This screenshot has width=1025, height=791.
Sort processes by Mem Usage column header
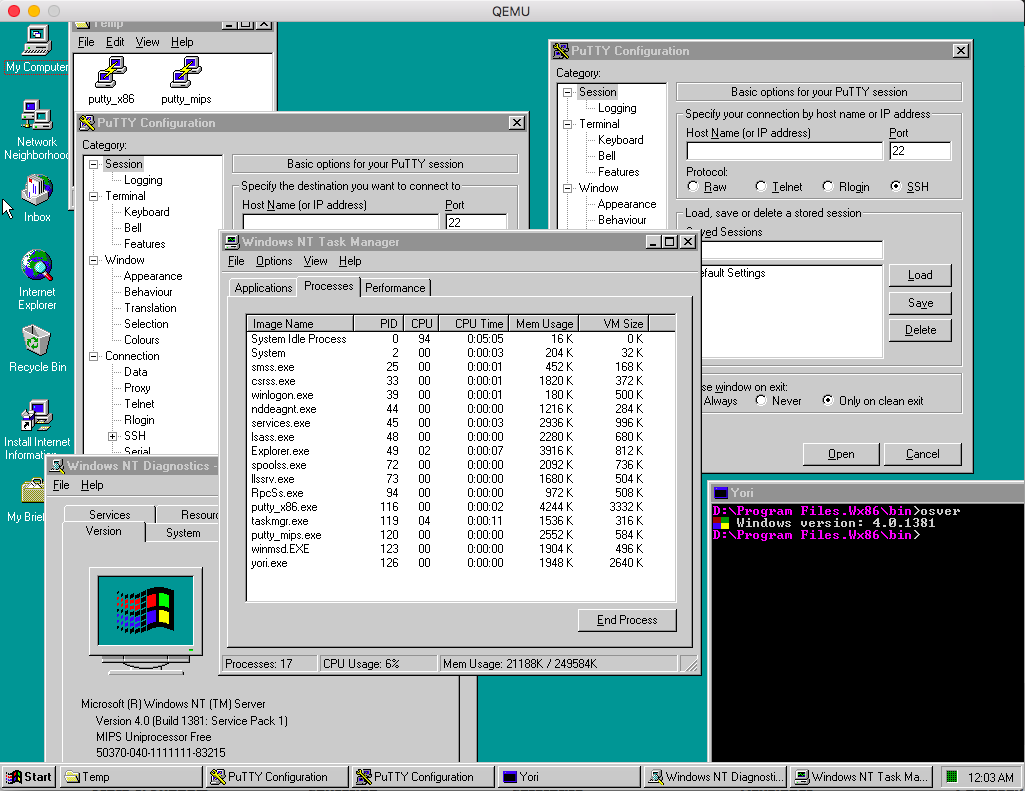544,324
